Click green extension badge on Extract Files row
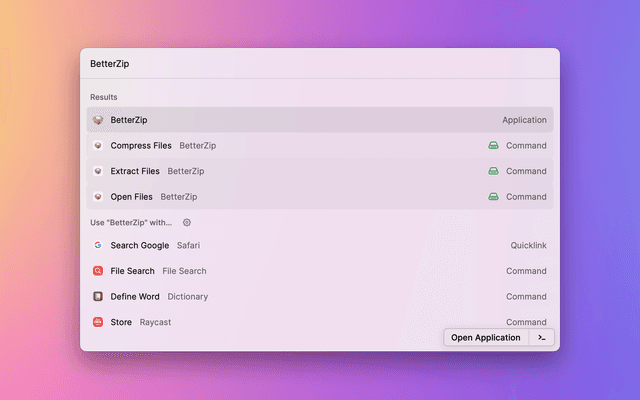This screenshot has width=640, height=400. [x=493, y=171]
